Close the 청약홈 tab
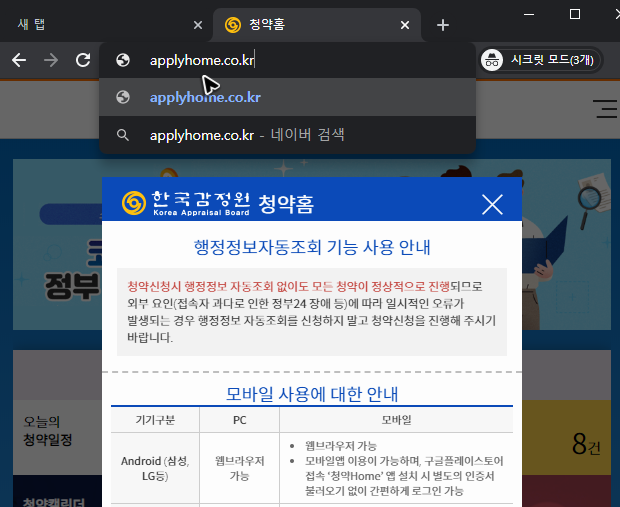This screenshot has height=507, width=620. (x=405, y=25)
